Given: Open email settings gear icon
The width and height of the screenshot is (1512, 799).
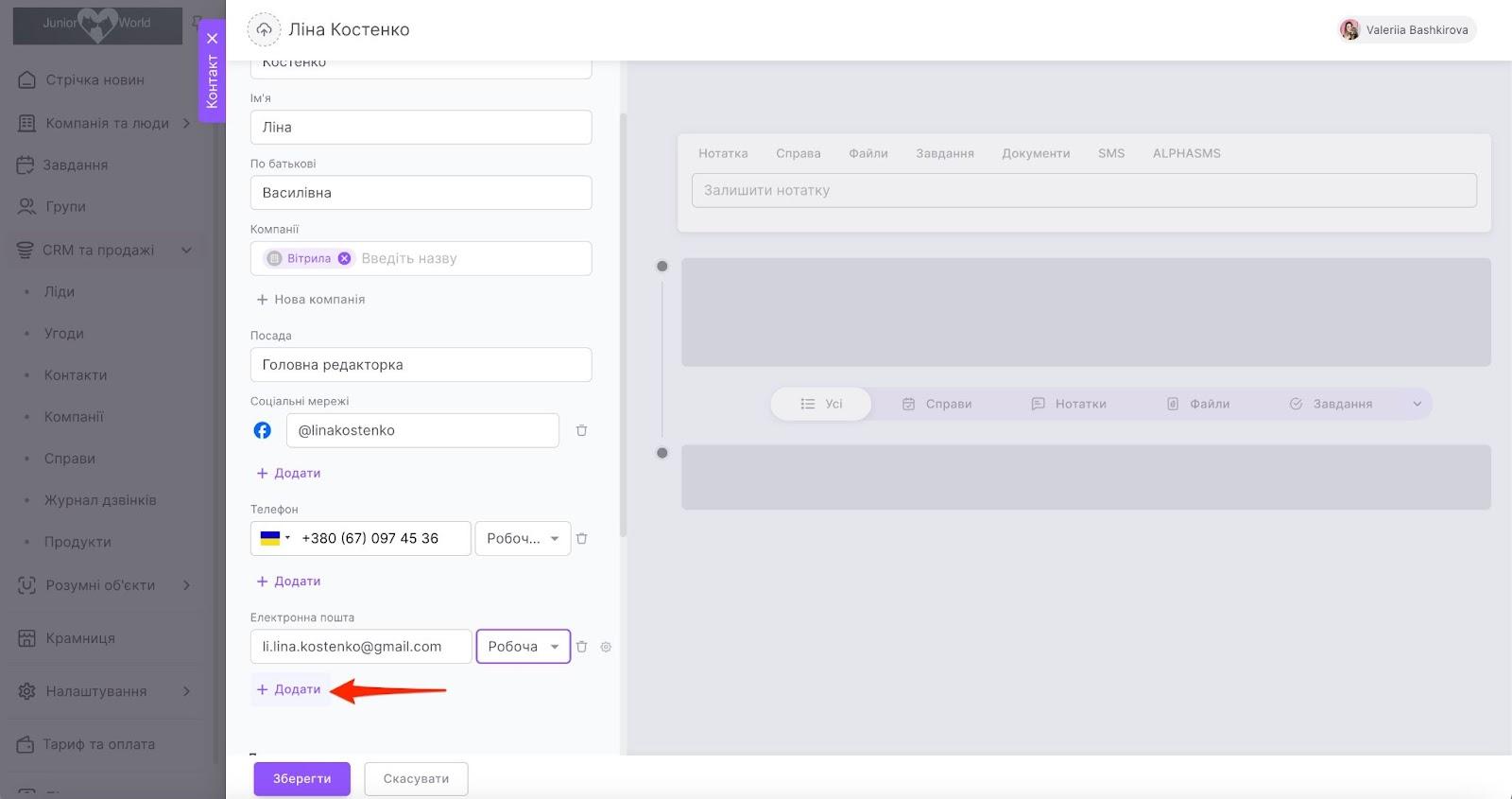Looking at the screenshot, I should 606,647.
